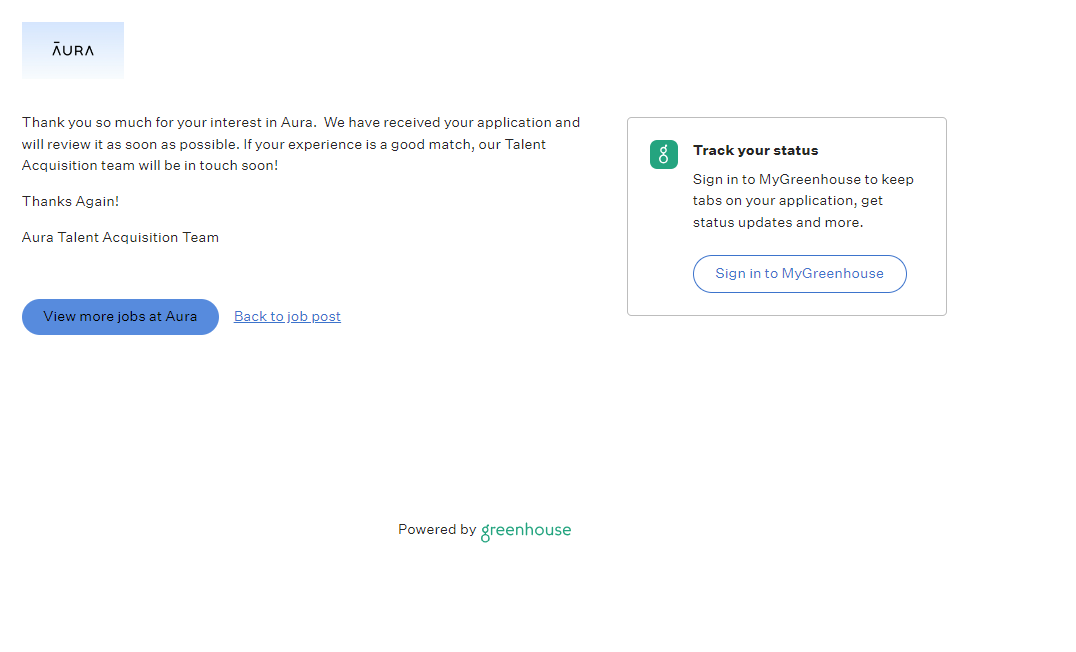The image size is (1076, 652).
Task: Click the green Greenhouse icon in status card
Action: (664, 154)
